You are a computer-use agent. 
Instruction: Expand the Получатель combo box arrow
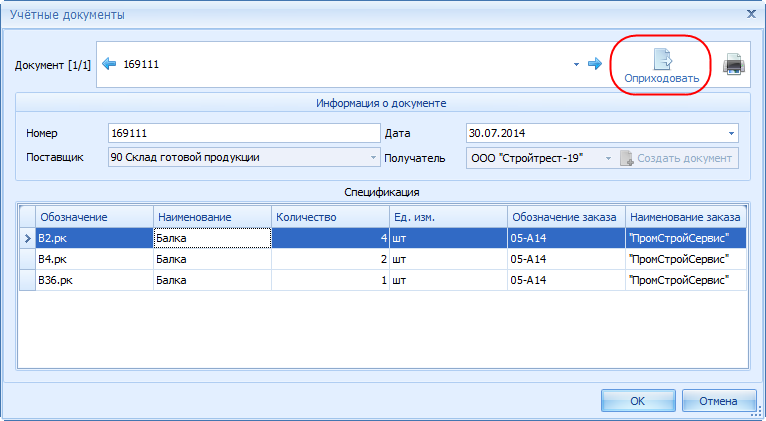(x=608, y=158)
